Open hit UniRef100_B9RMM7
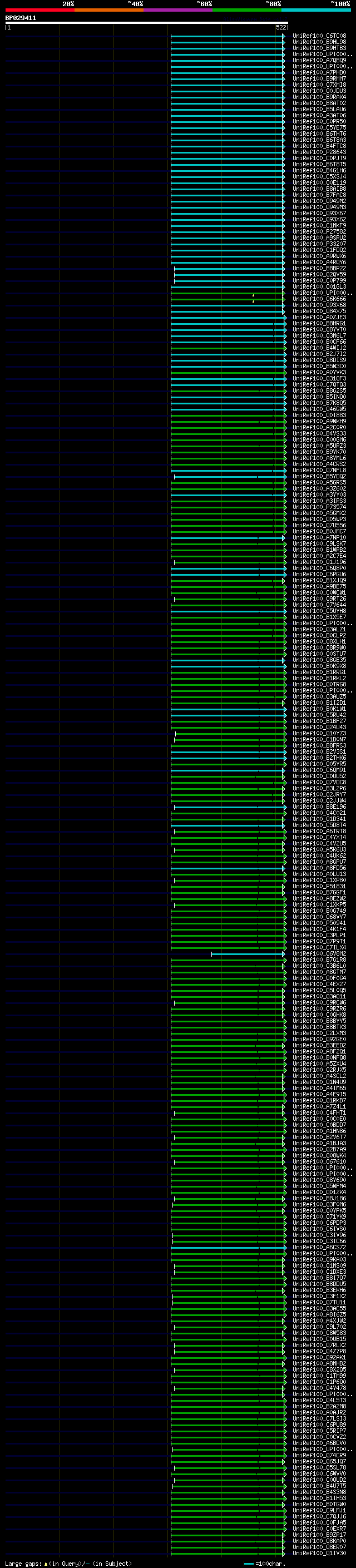This screenshot has width=356, height=1568. coord(319,78)
